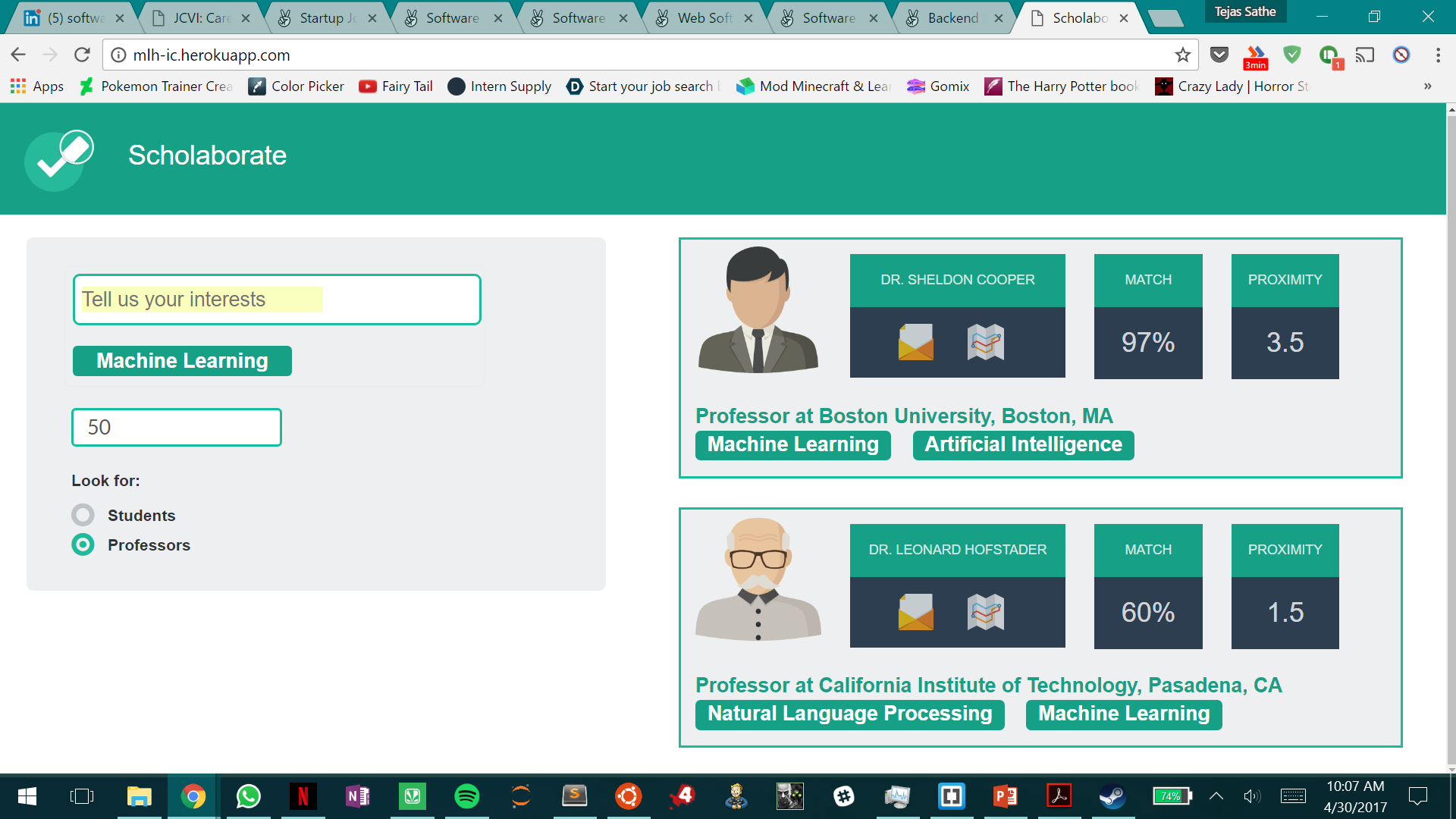Click Leonard Hofstader's email envelope icon
This screenshot has width=1456, height=819.
pyautogui.click(x=915, y=612)
